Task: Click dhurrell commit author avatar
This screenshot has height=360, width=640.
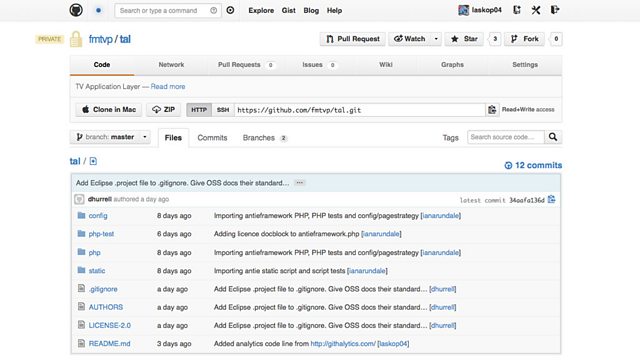Action: click(x=79, y=199)
